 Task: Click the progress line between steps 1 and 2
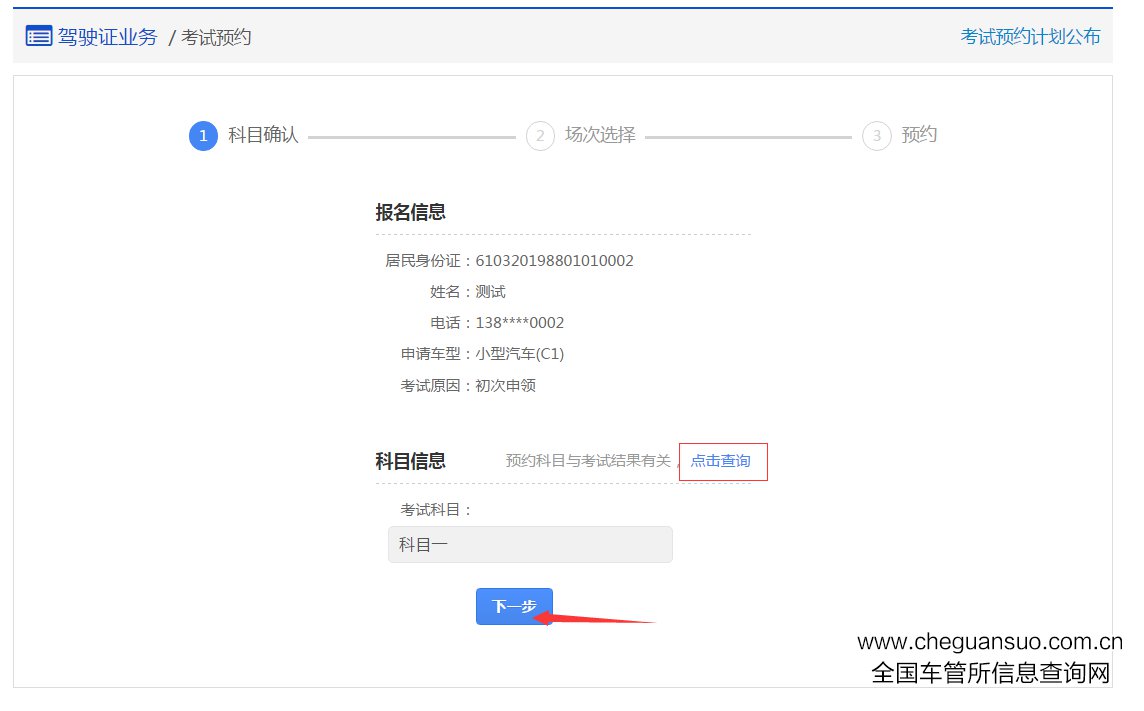(411, 137)
